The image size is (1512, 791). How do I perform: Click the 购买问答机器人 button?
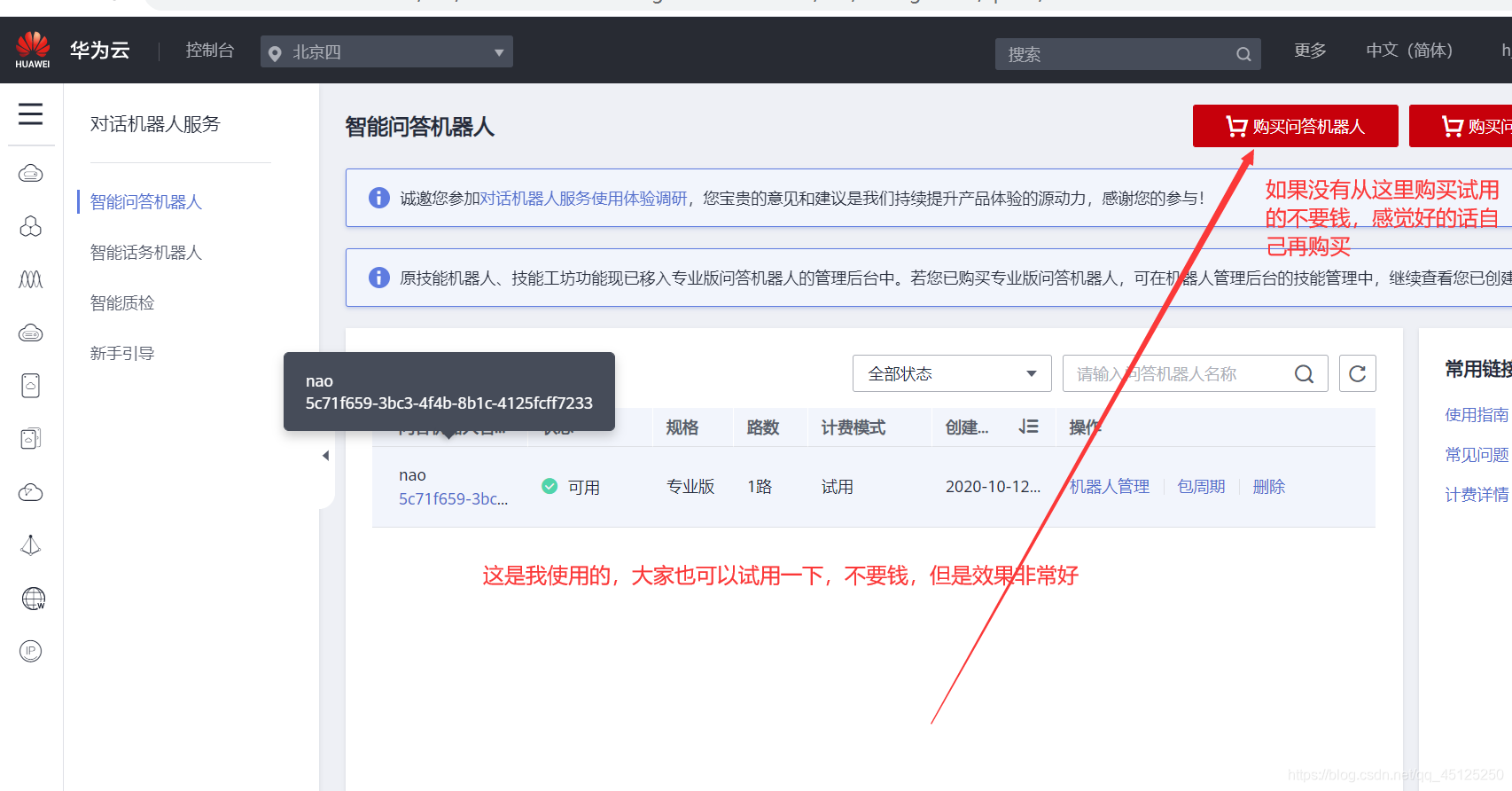(x=1295, y=126)
